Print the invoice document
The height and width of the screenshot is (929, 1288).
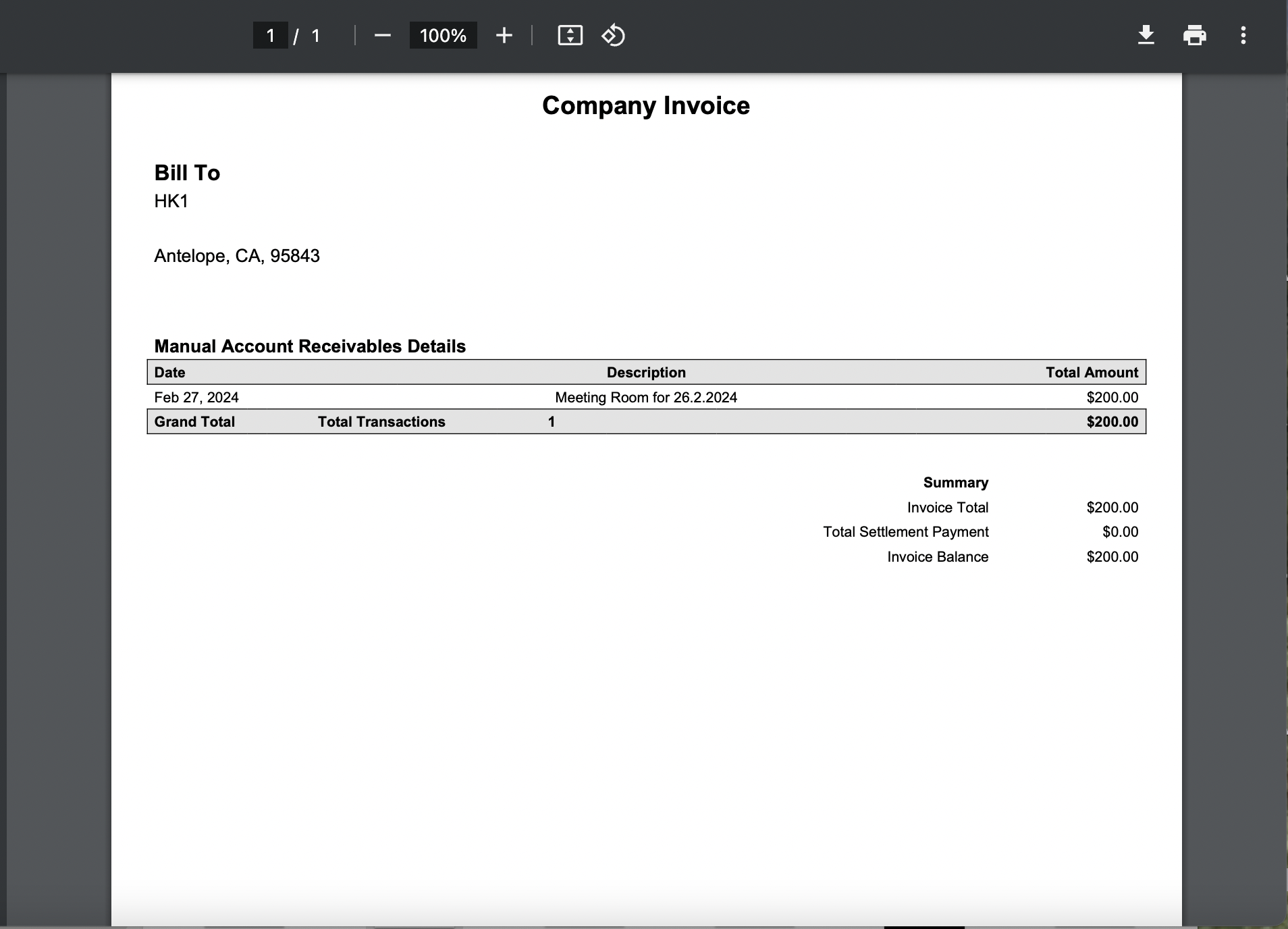1194,35
